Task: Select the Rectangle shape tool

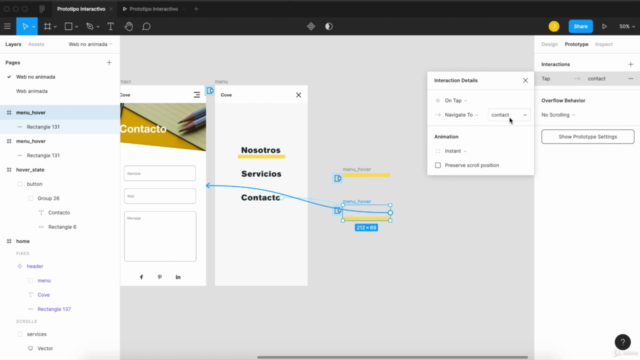Action: (69, 27)
